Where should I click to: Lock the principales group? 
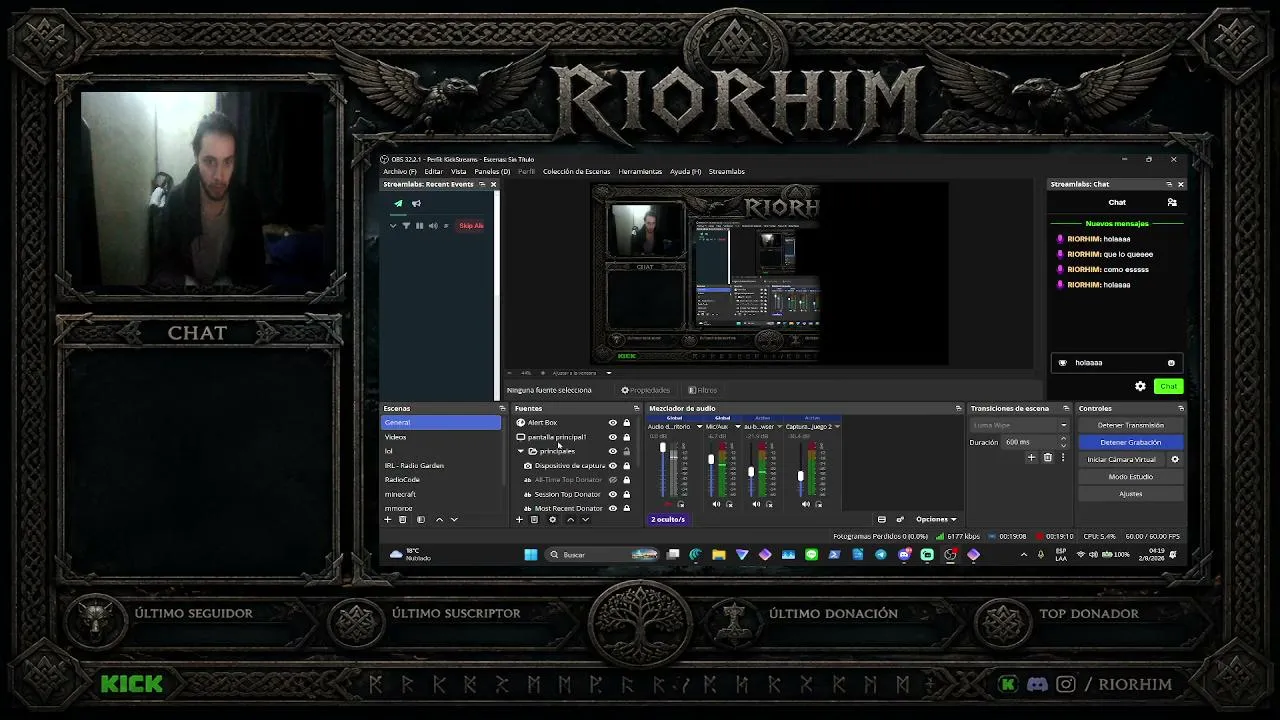(627, 451)
